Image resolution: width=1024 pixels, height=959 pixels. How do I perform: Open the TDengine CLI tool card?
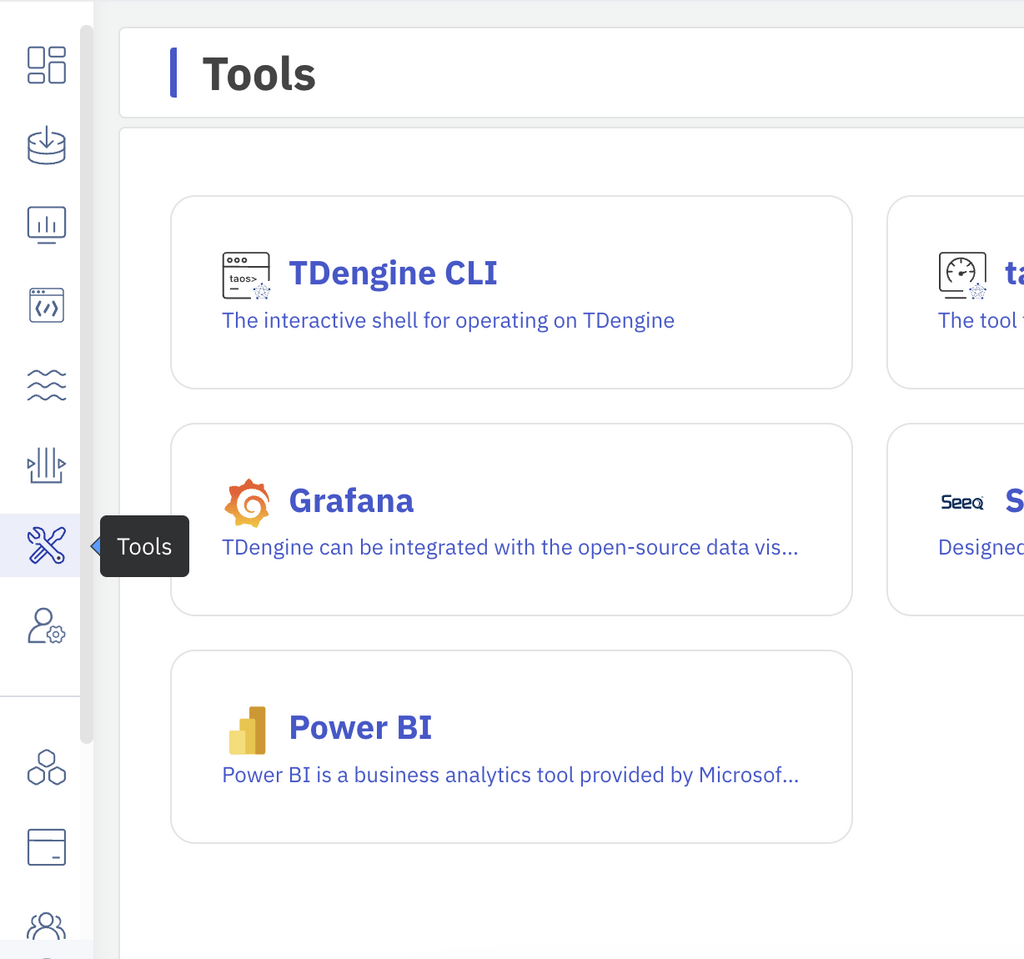511,292
